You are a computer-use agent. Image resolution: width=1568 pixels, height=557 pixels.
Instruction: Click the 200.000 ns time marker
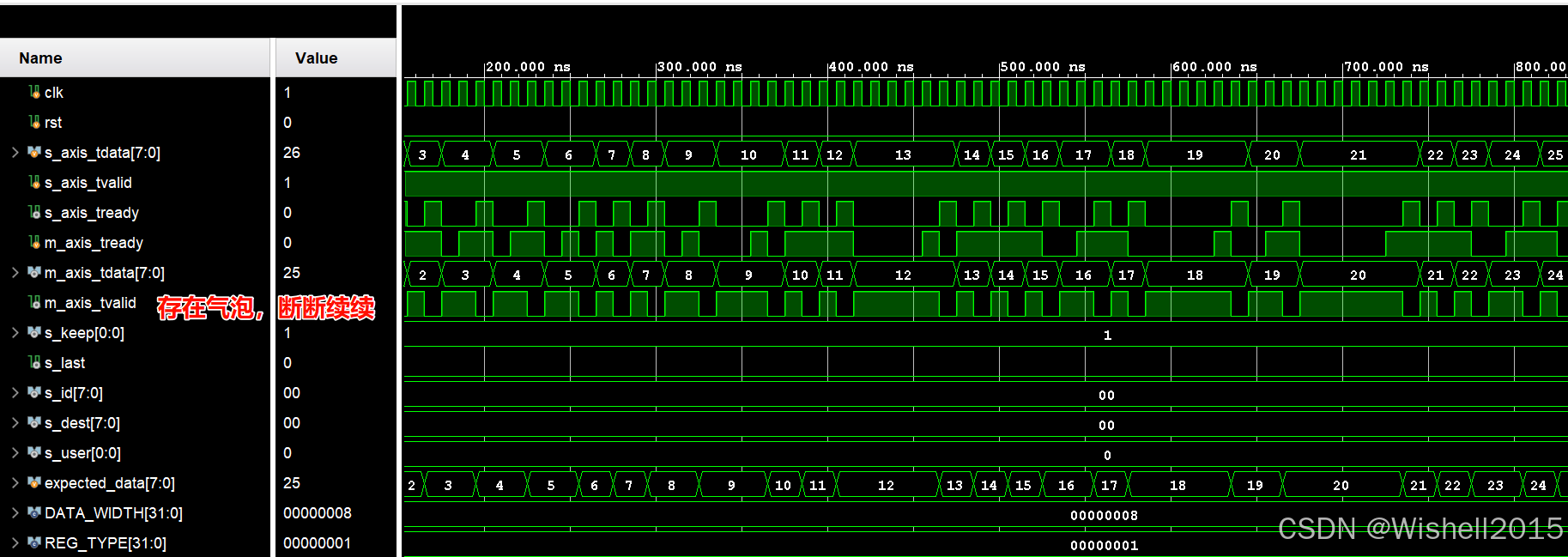(528, 67)
